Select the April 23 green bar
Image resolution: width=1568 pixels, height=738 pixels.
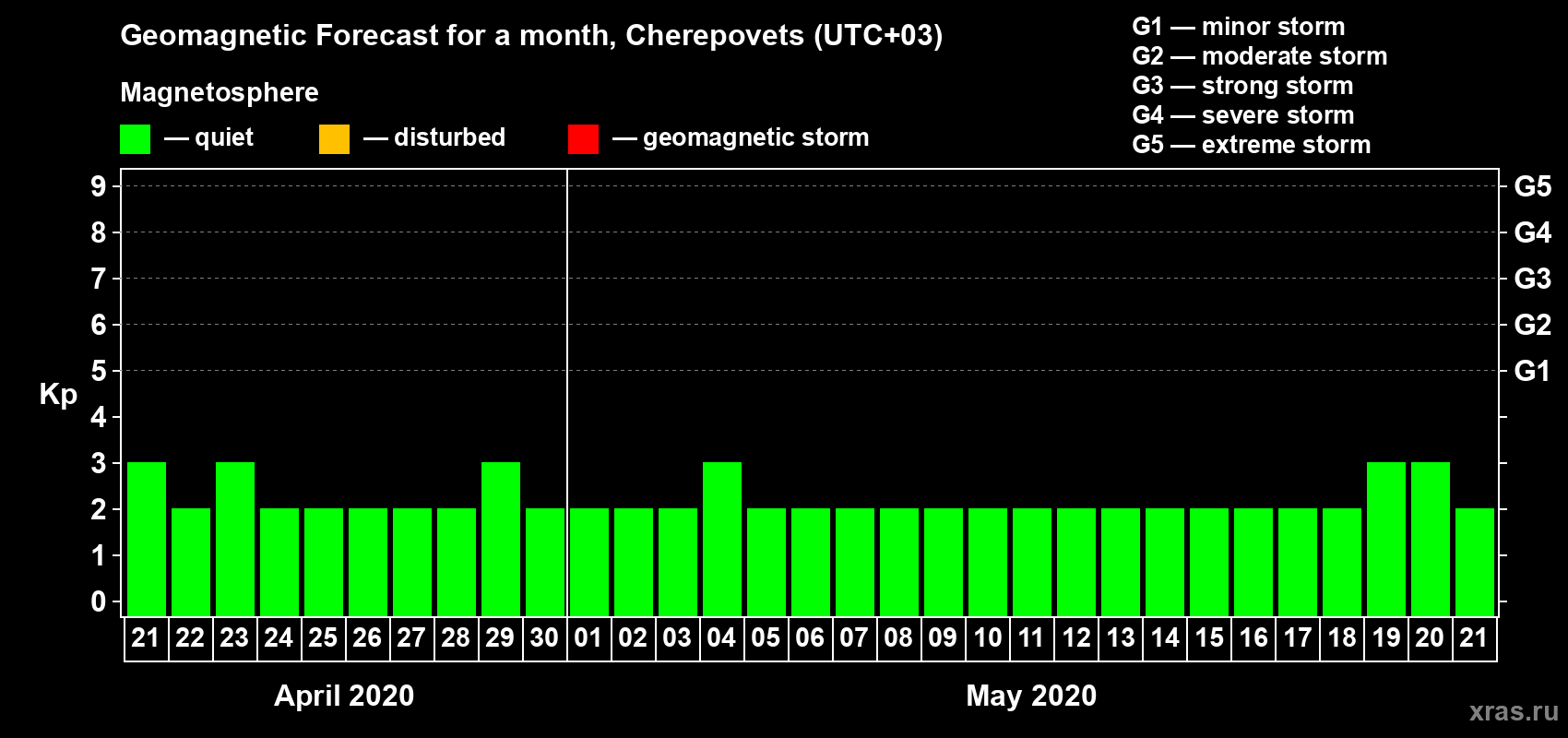click(235, 539)
